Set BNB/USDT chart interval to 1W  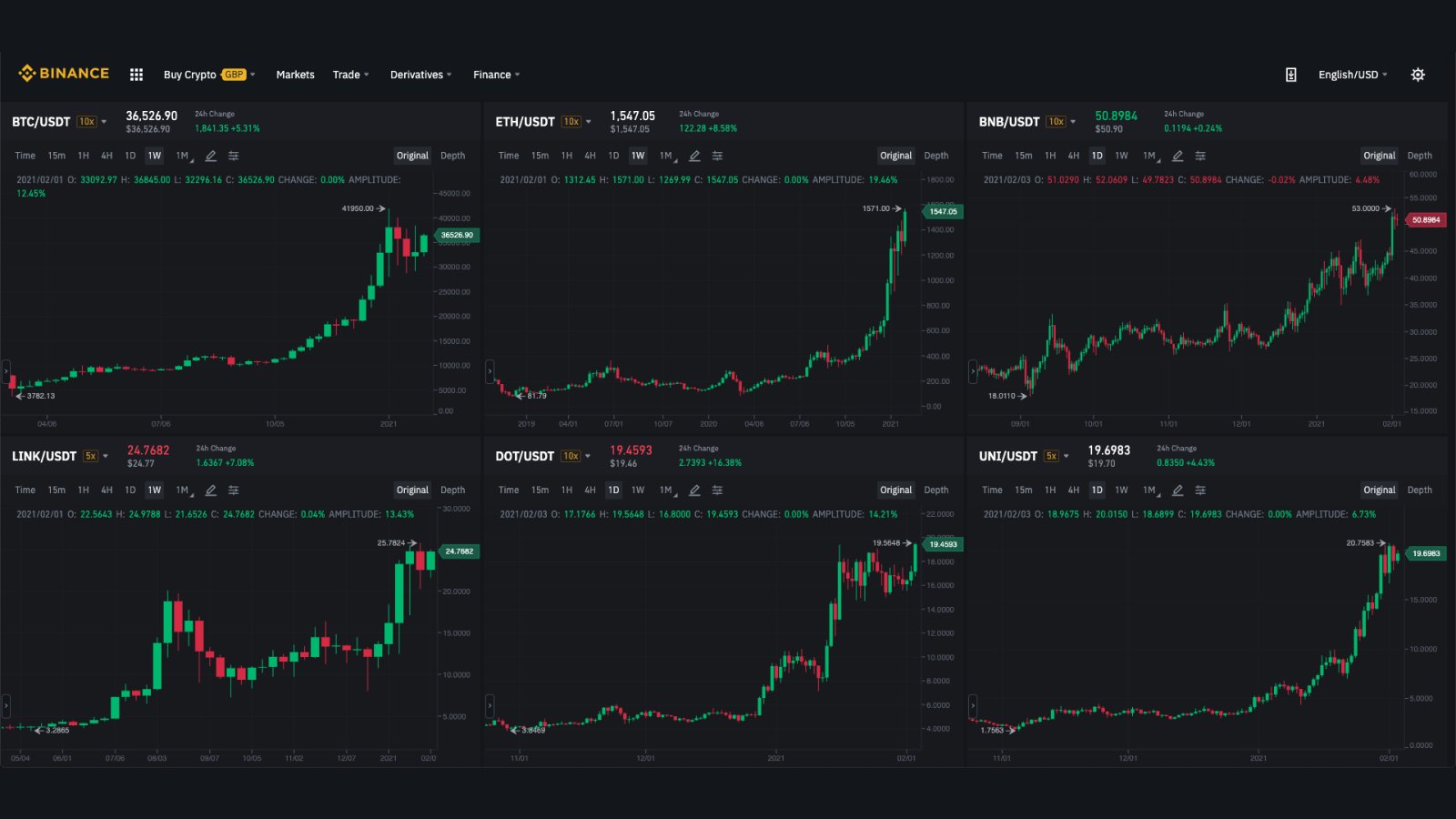pyautogui.click(x=1121, y=156)
